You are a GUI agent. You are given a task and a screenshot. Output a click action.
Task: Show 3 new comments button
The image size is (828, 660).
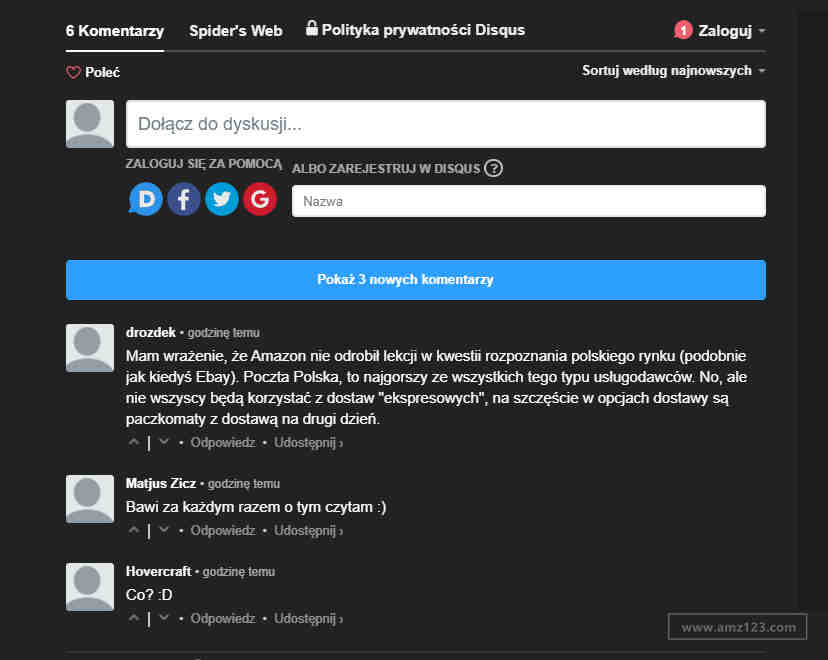tap(416, 280)
